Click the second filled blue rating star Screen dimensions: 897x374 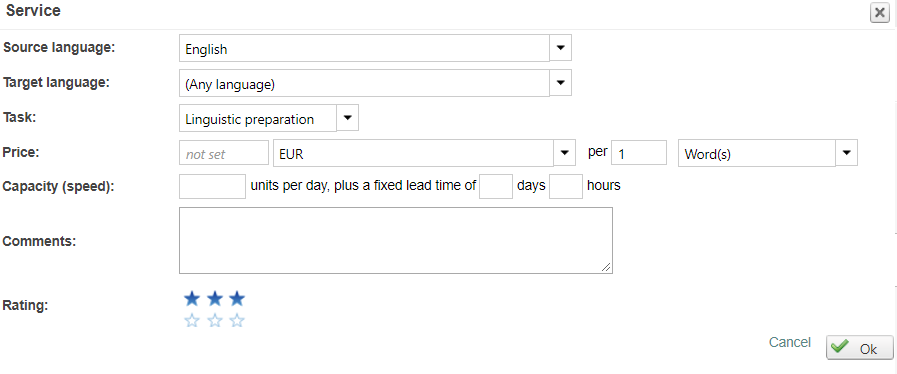(215, 299)
